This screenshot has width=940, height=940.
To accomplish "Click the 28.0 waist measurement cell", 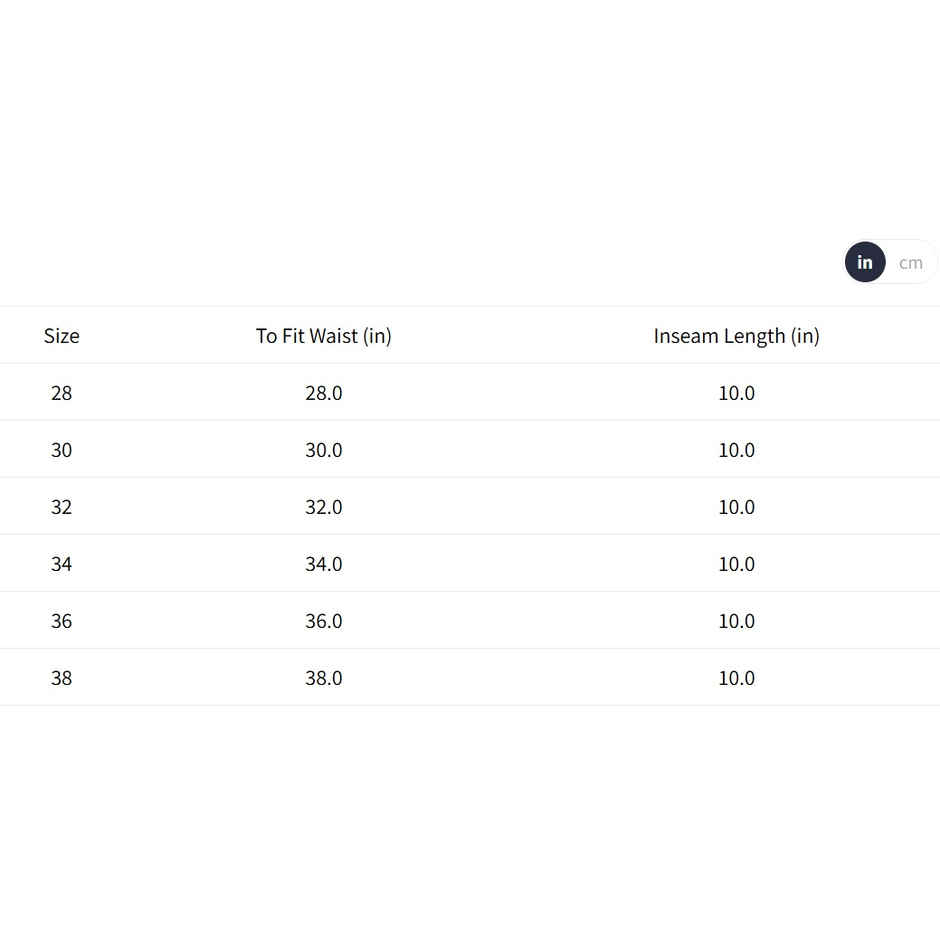I will tap(323, 393).
